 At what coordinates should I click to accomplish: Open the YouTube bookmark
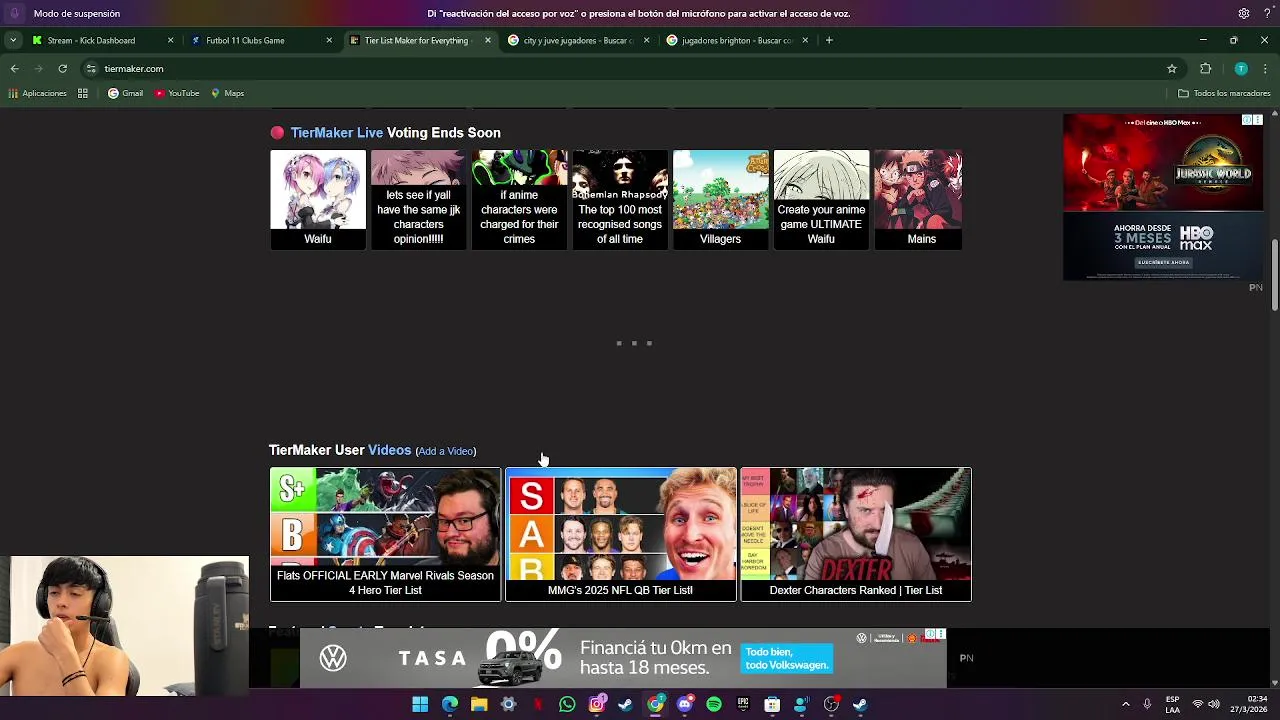[176, 93]
